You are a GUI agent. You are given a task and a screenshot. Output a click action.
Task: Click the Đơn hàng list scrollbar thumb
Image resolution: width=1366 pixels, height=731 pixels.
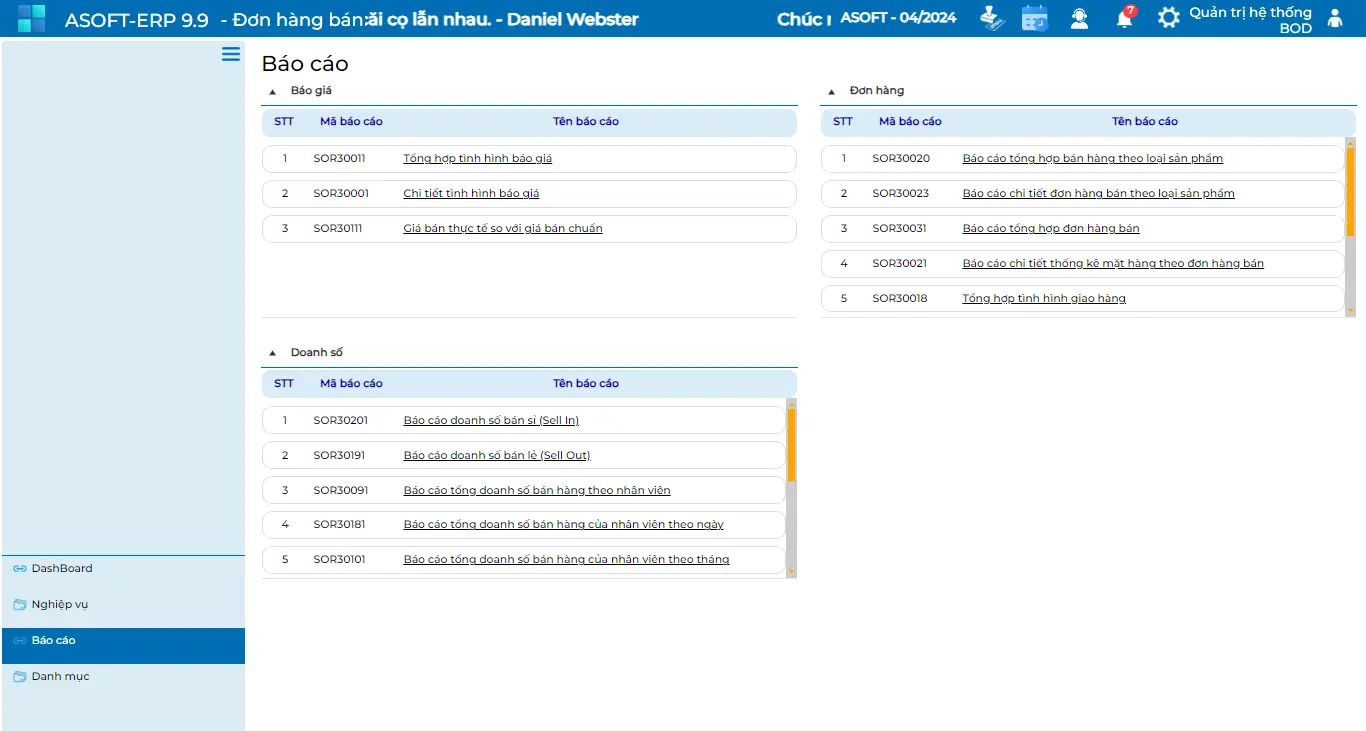pyautogui.click(x=1350, y=190)
